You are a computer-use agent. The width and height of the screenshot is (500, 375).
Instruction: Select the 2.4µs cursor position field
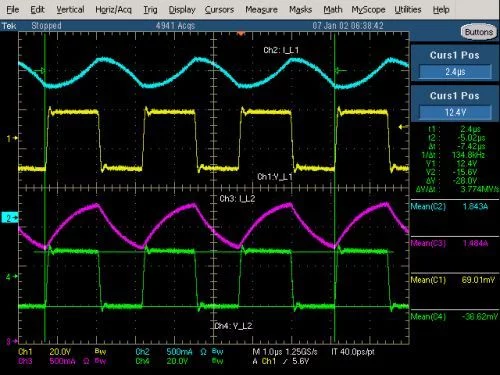(455, 71)
